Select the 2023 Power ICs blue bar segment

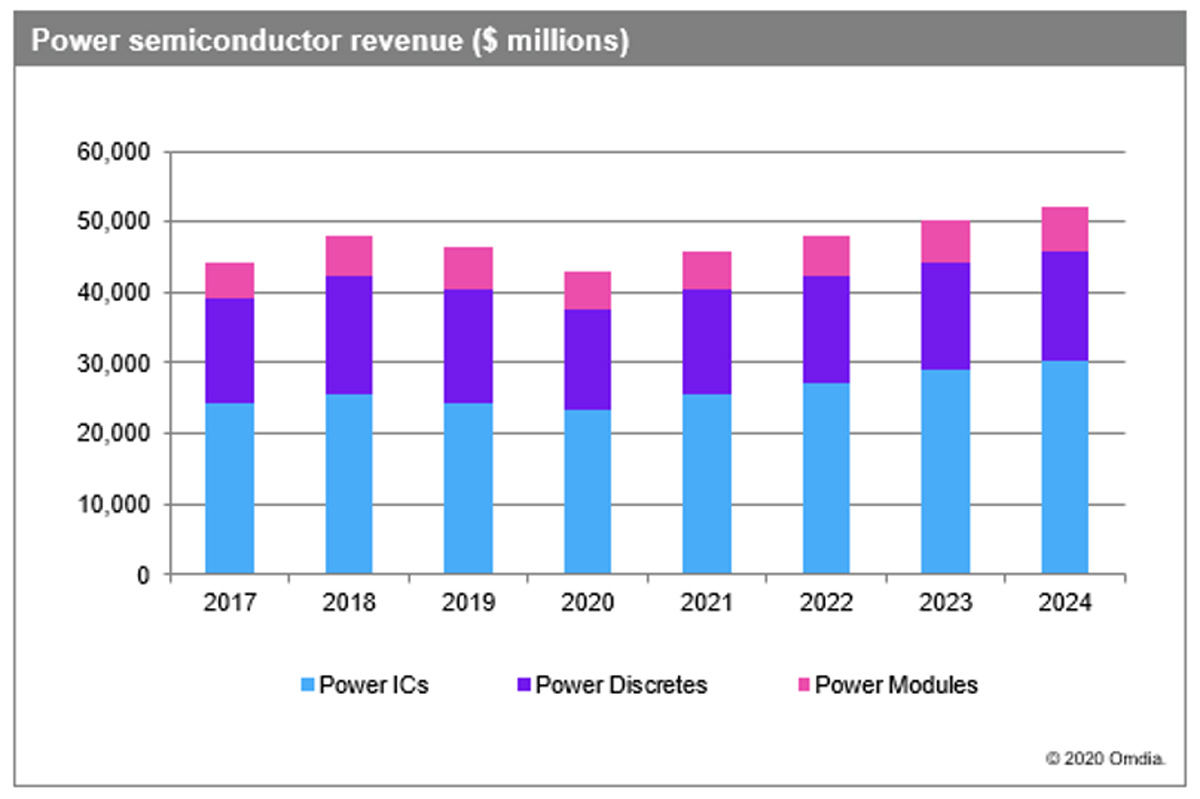(946, 472)
